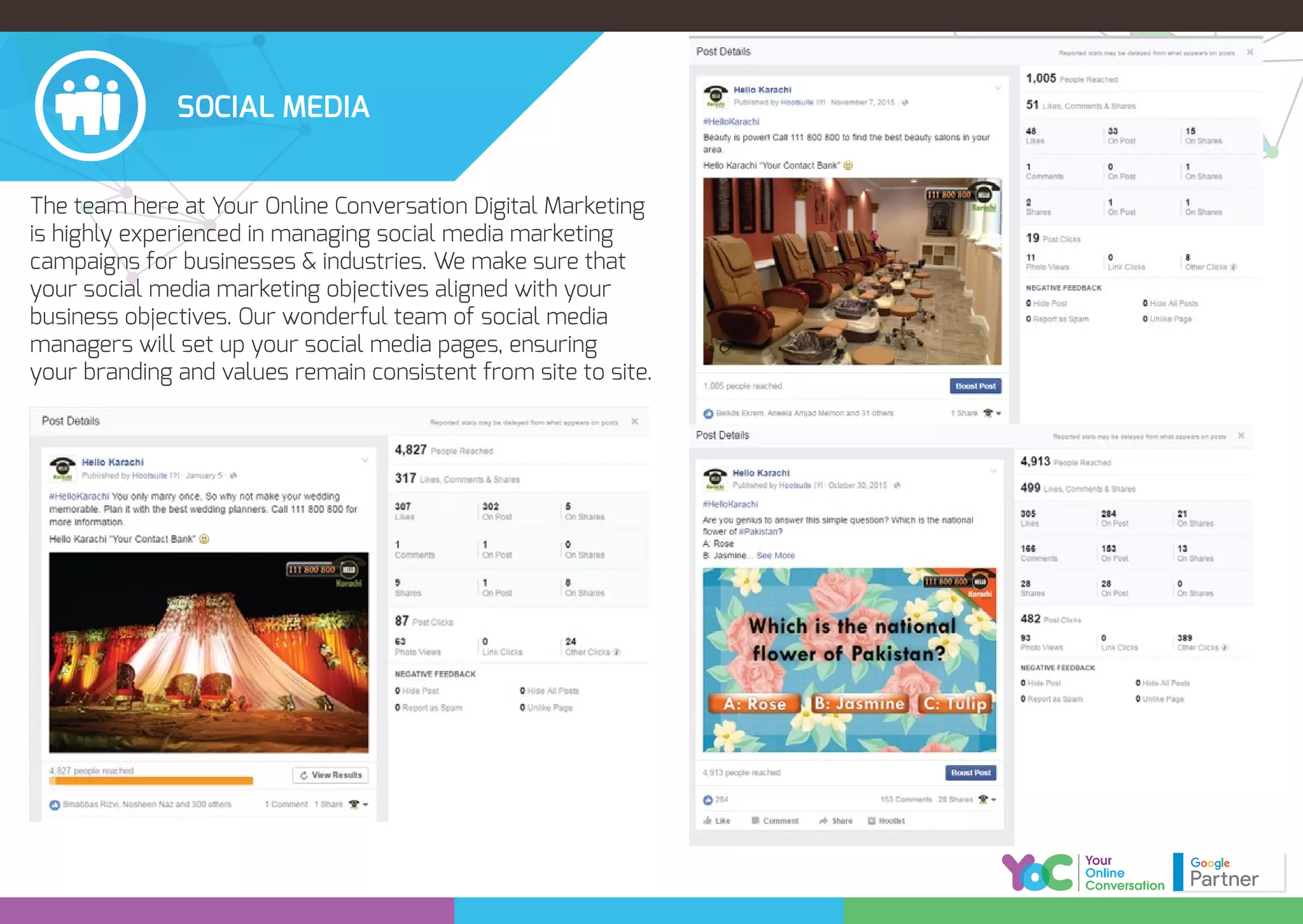The height and width of the screenshot is (924, 1303).
Task: Open Hello Karachi avatar on salon post
Action: tap(716, 96)
